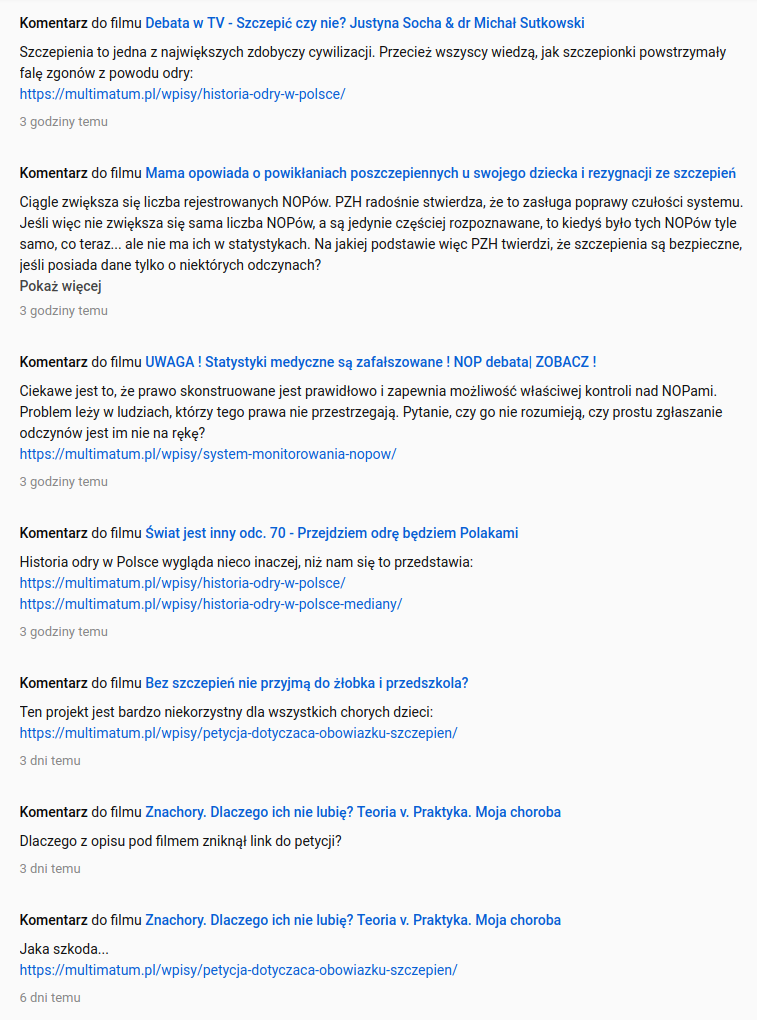Open the "Bez szczepień nie przyjmą do żłobka" video link
757x1020 pixels.
[x=306, y=683]
